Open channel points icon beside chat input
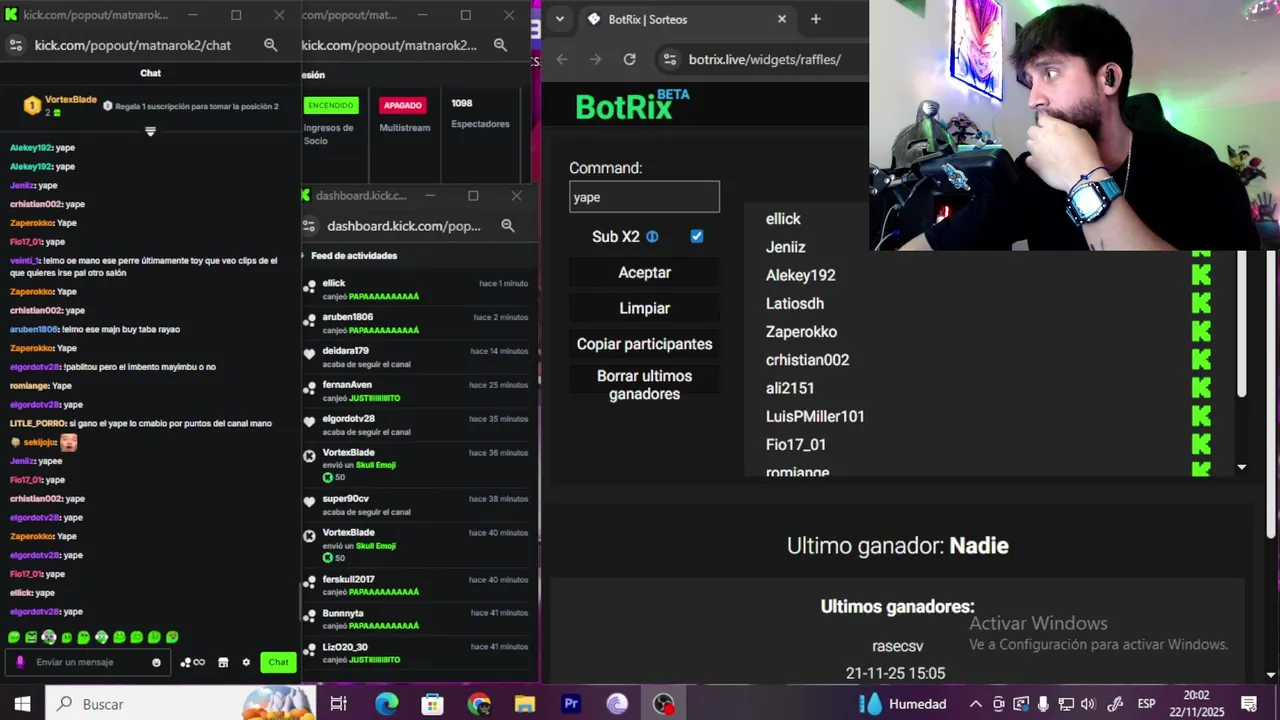Image resolution: width=1280 pixels, height=720 pixels. click(x=192, y=662)
